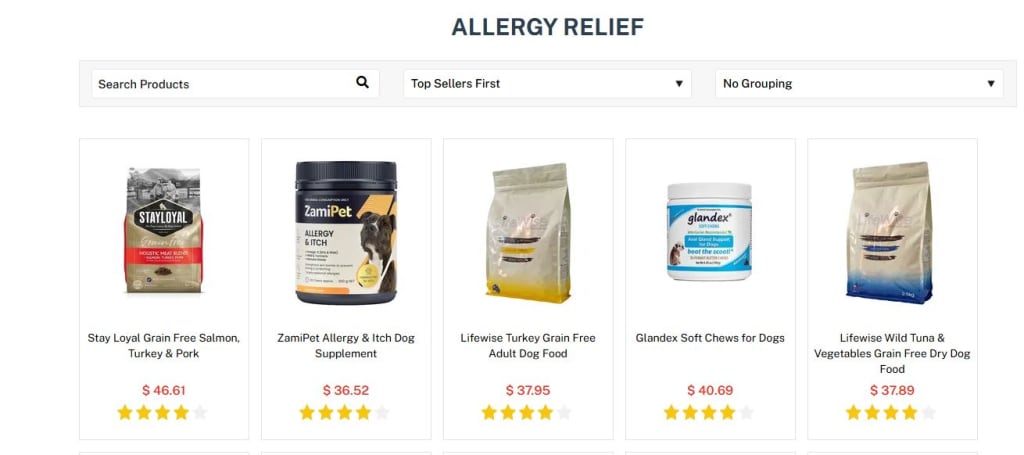Click the search magnifier icon

362,82
